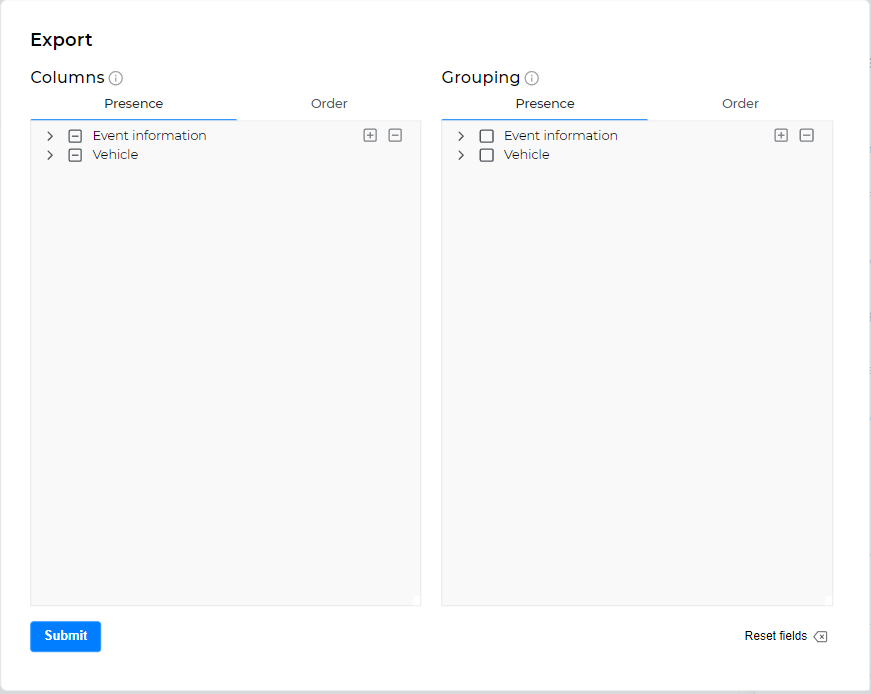Expand Vehicle node in Columns
Screen dimensions: 871x694
click(50, 155)
